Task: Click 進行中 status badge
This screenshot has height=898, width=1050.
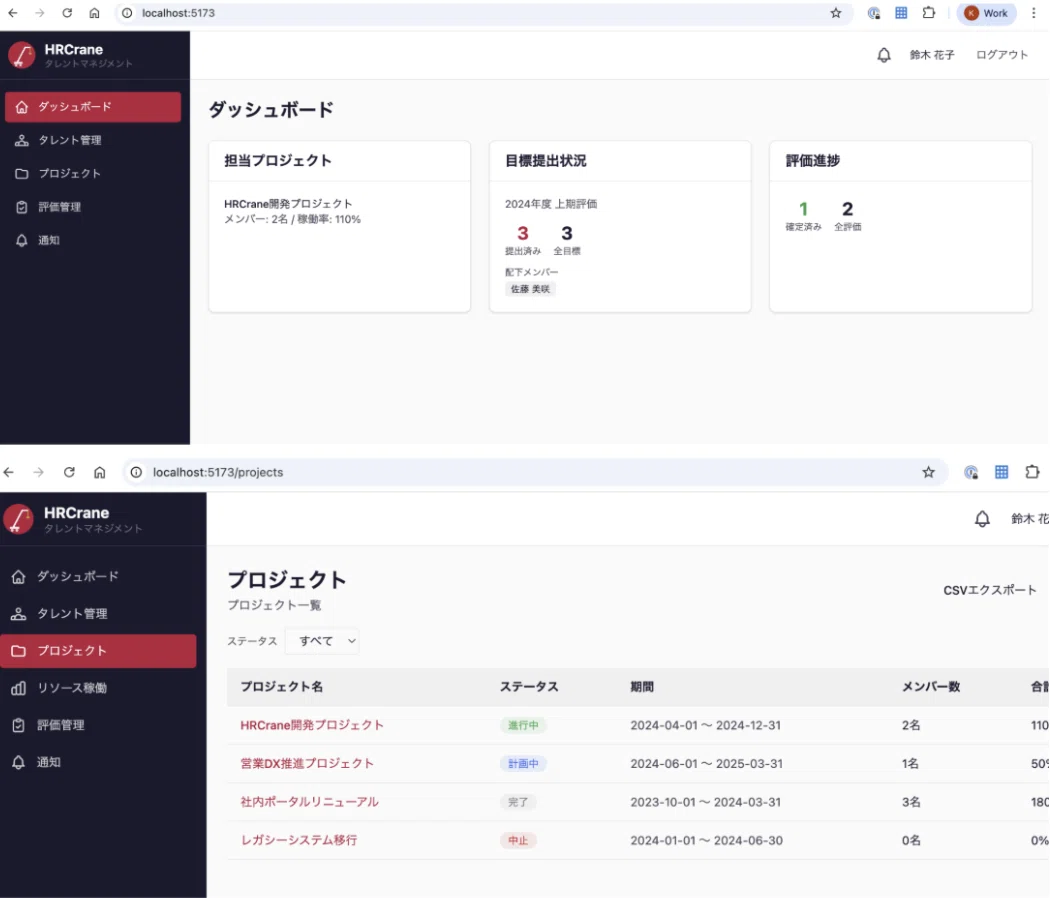Action: pos(523,725)
